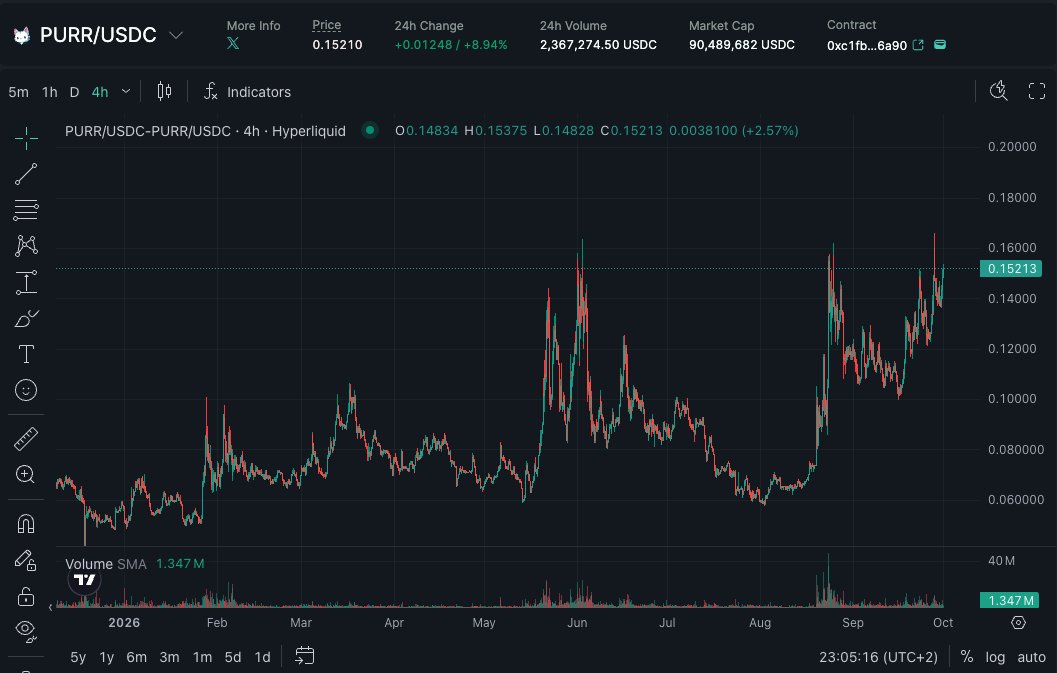1057x673 pixels.
Task: Click the 23:05:16 (UTC+2) timezone selector
Action: click(878, 657)
